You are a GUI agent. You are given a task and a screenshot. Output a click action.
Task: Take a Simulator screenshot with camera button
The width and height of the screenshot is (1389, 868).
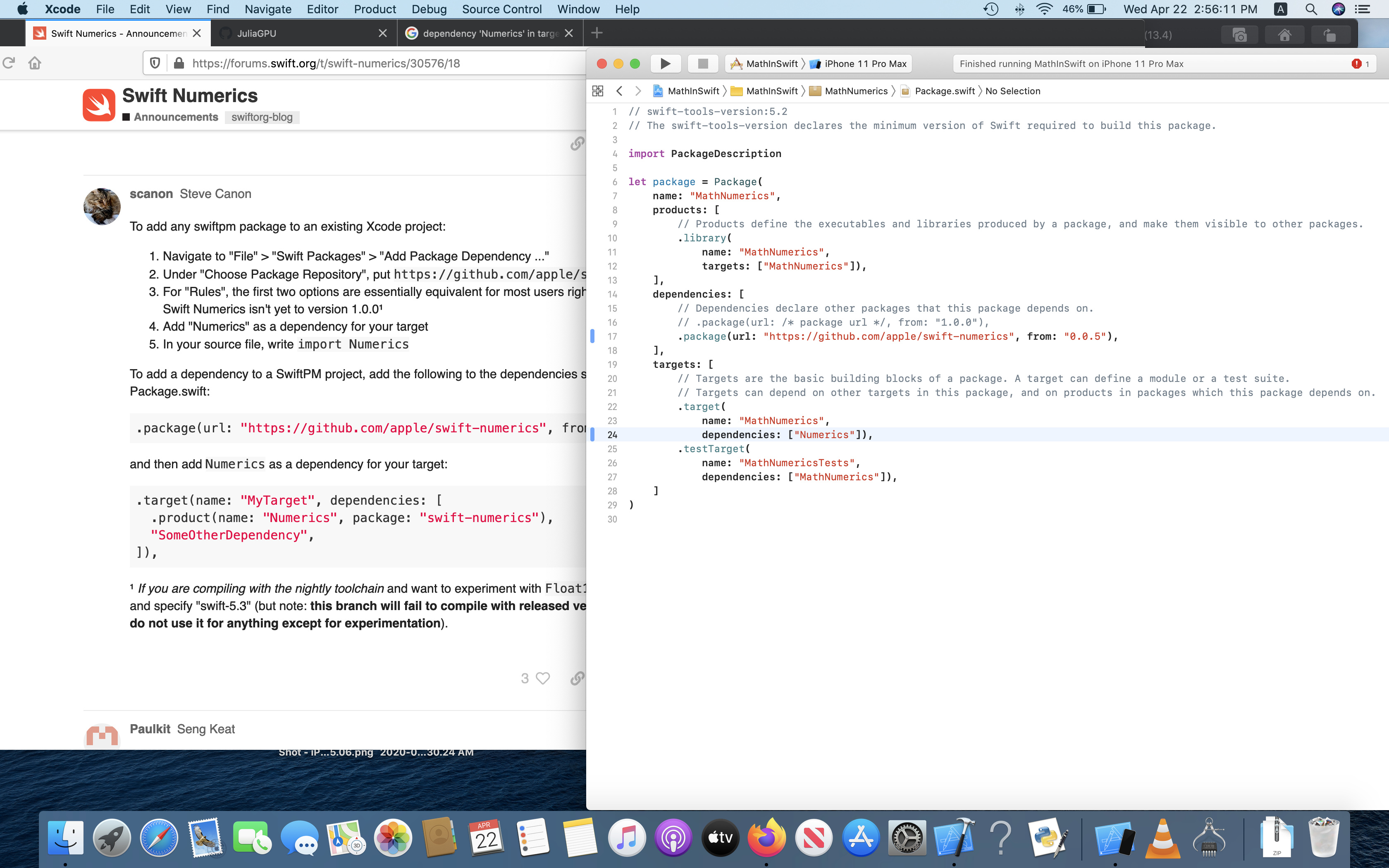[1239, 35]
